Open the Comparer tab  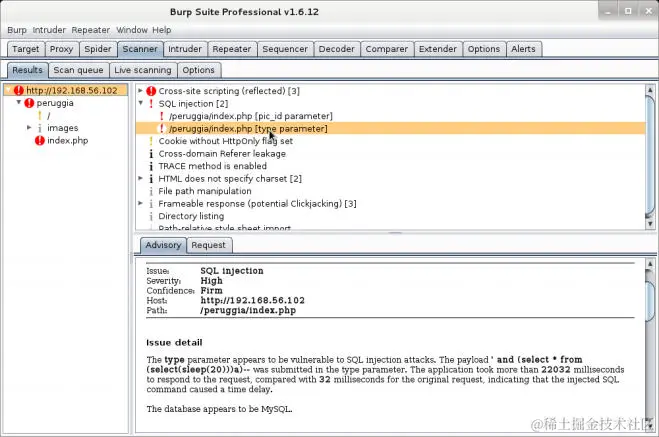point(387,49)
